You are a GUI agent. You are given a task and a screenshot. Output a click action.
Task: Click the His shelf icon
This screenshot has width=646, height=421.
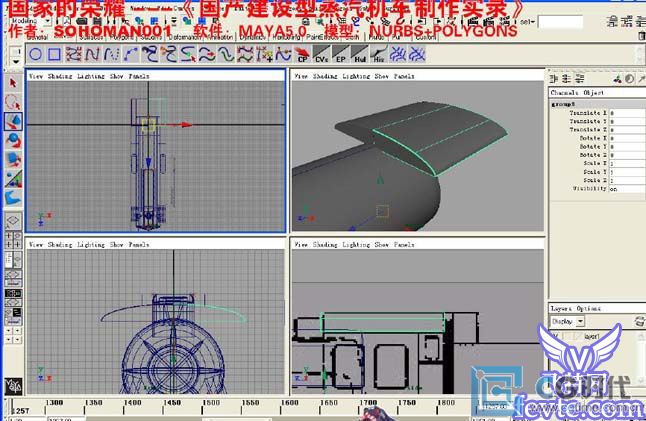point(379,54)
